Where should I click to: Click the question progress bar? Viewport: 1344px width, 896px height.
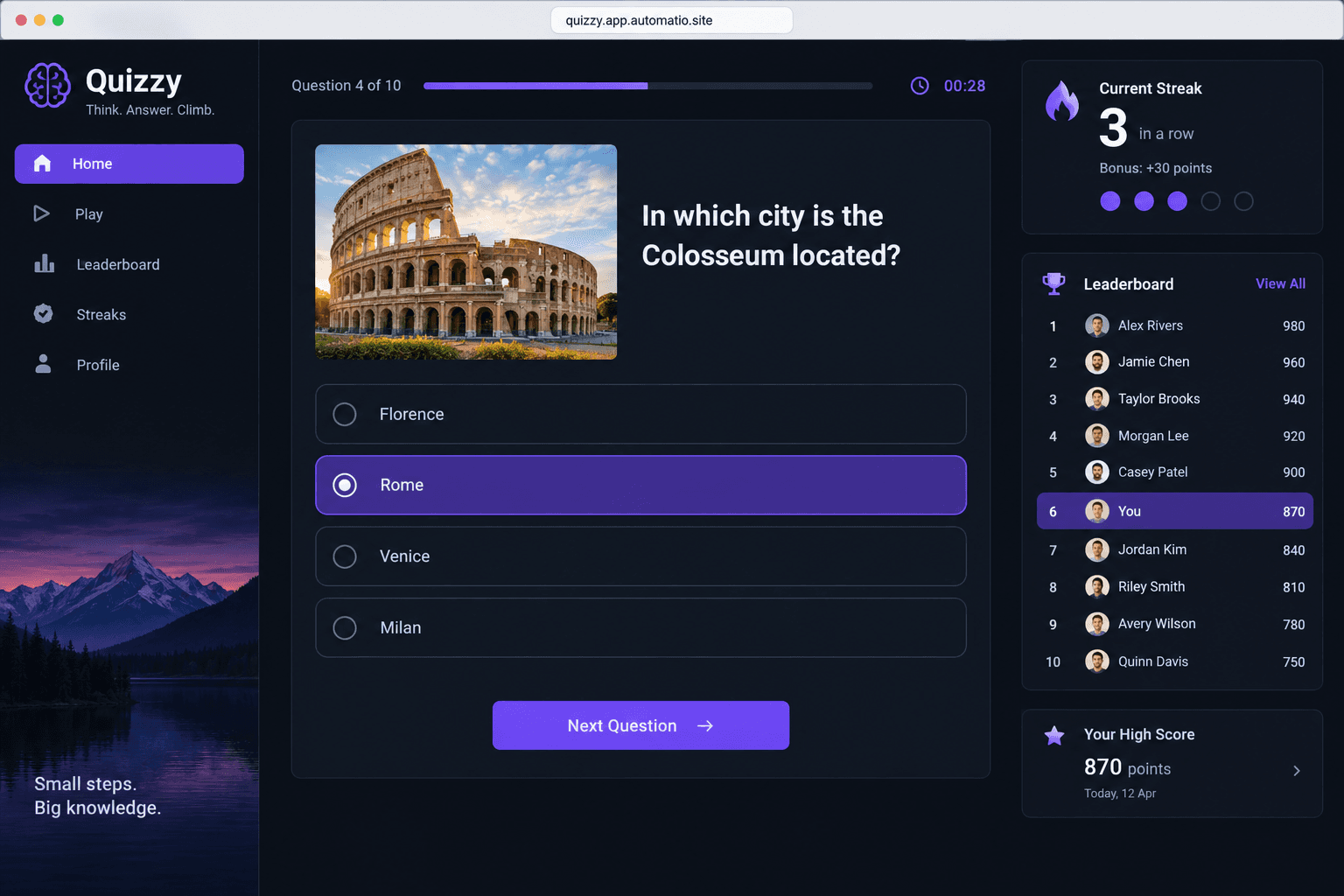(x=647, y=86)
